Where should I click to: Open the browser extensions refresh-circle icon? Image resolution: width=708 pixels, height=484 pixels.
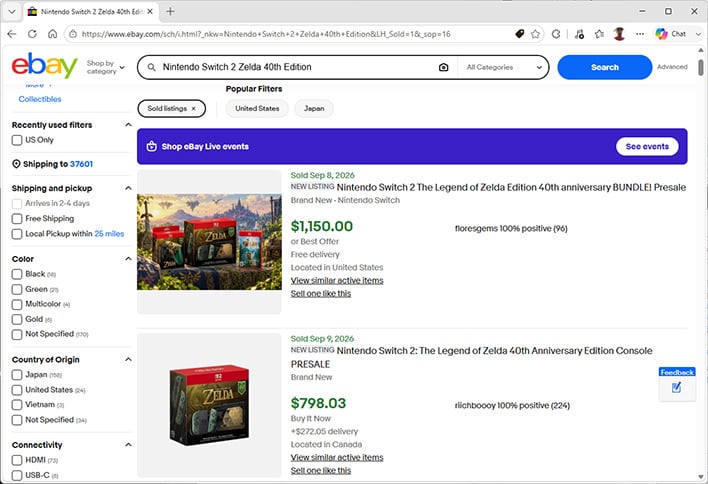point(556,34)
